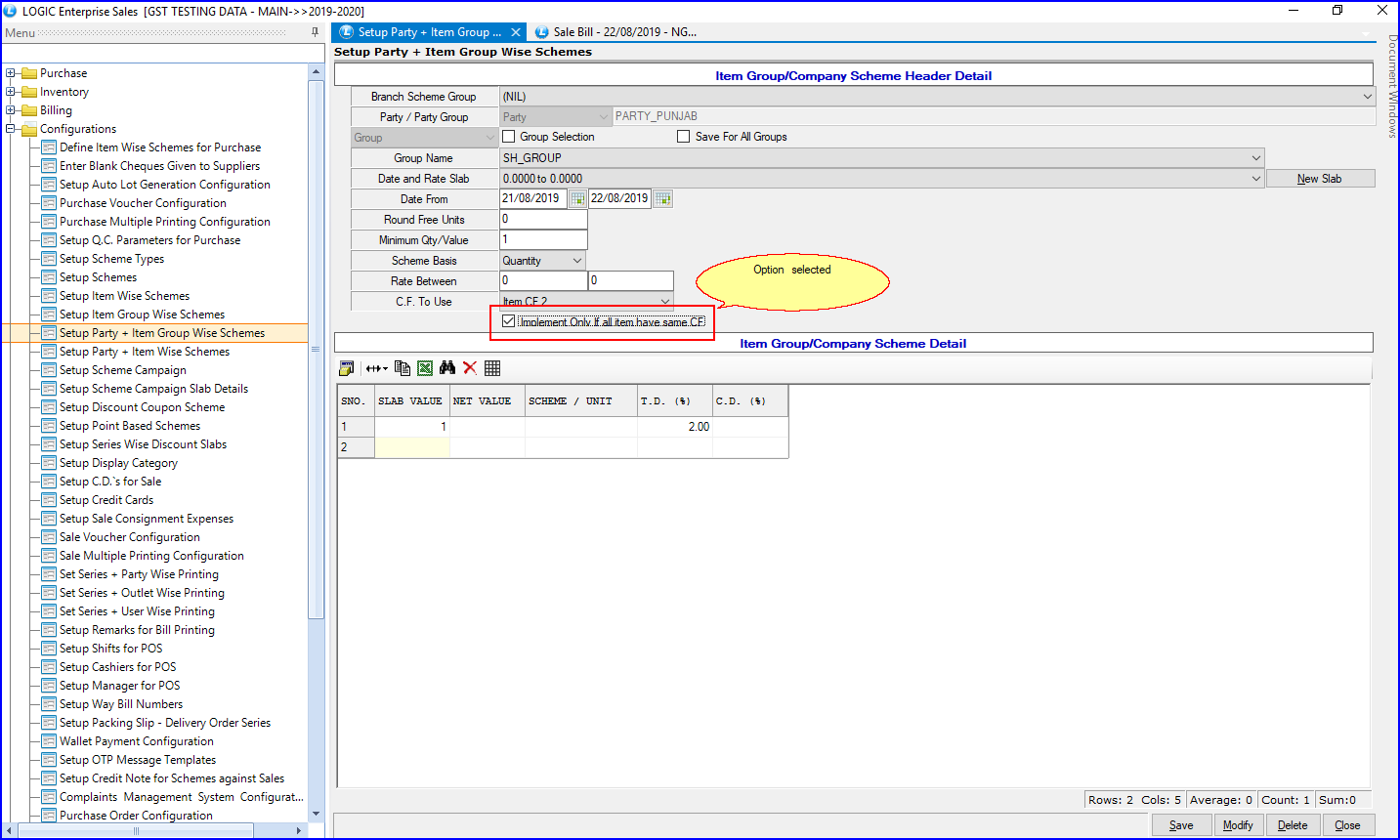The height and width of the screenshot is (840, 1400).
Task: Click the column width arrows icon
Action: pyautogui.click(x=376, y=368)
